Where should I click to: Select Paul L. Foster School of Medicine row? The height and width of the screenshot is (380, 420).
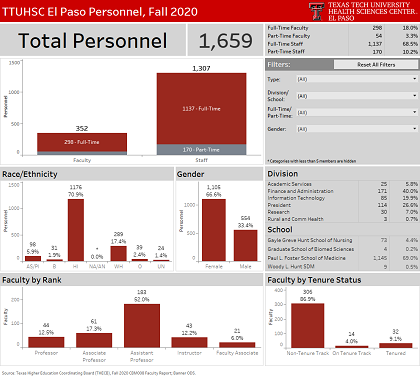tap(342, 258)
